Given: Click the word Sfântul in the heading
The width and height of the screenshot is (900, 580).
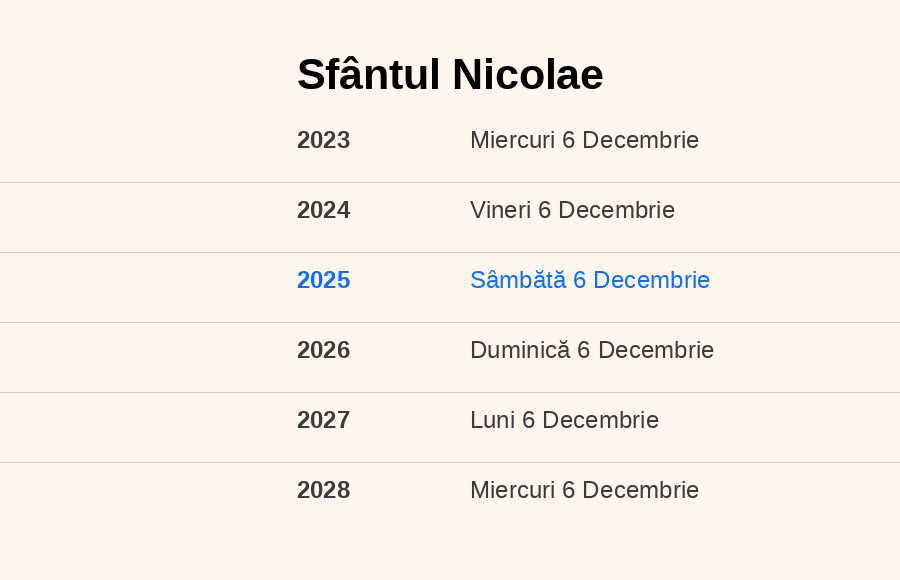Looking at the screenshot, I should 368,75.
